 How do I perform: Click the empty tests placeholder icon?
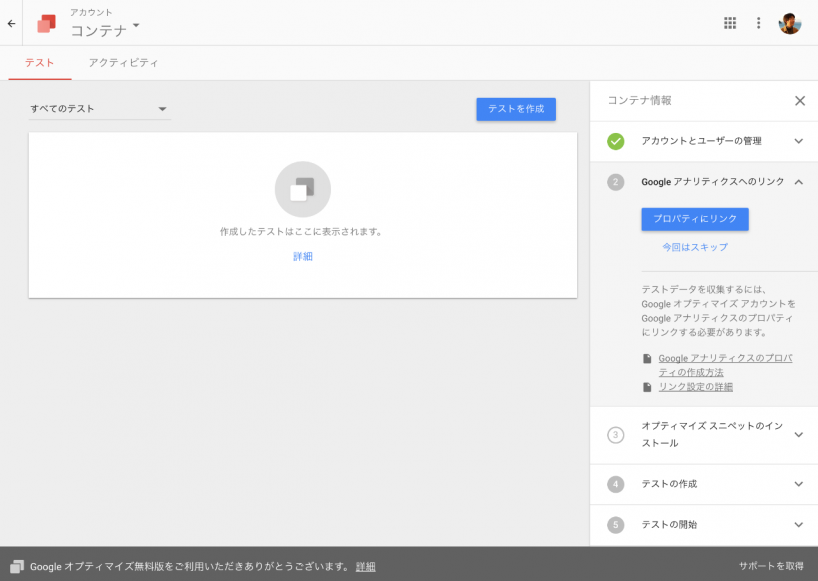tap(302, 190)
